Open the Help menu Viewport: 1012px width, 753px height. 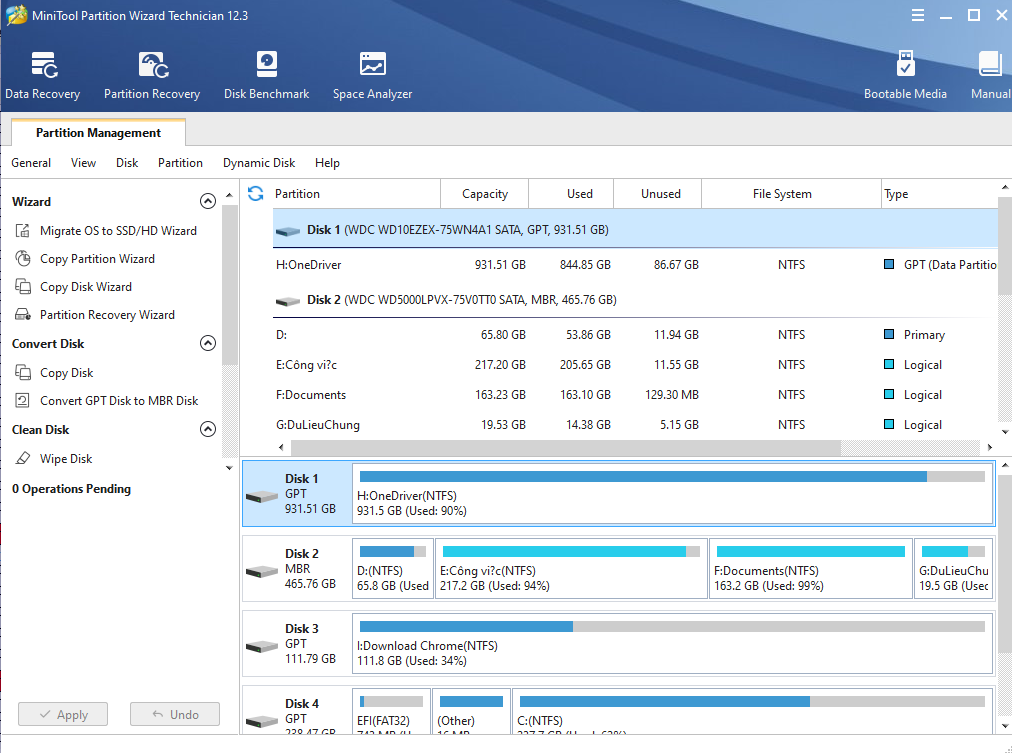pos(327,163)
